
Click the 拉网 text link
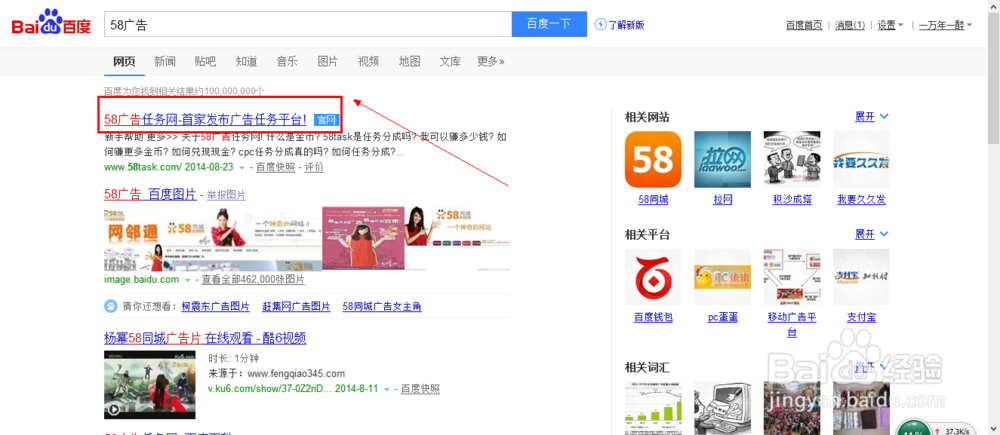click(x=723, y=200)
